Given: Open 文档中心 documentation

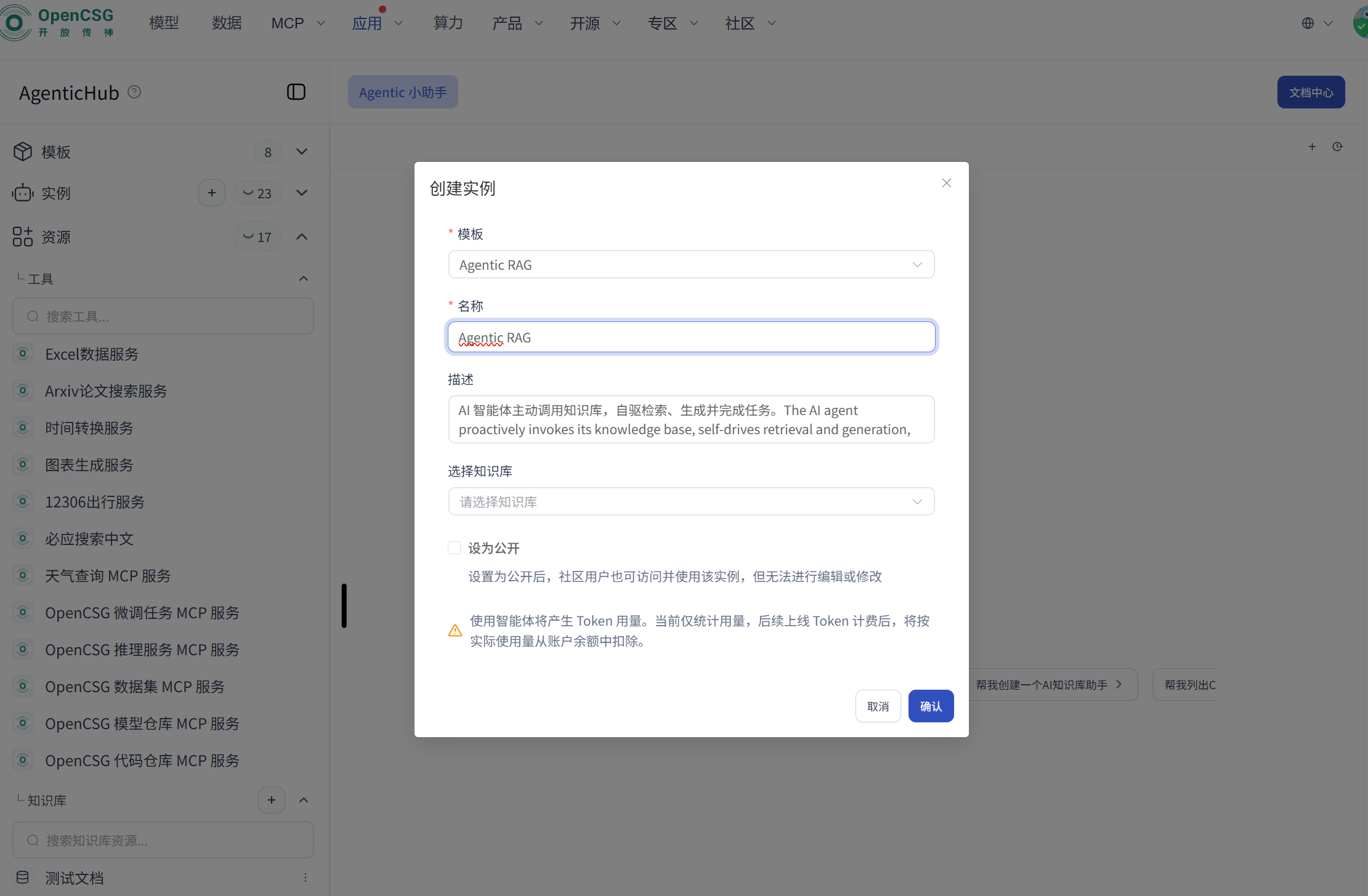Looking at the screenshot, I should point(1310,92).
